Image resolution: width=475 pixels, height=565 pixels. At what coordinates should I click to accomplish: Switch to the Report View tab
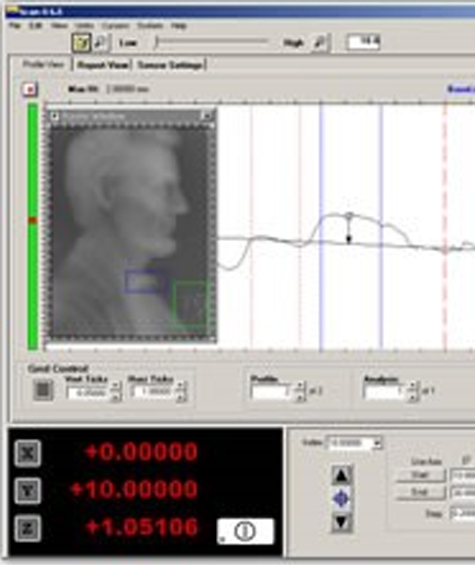[x=102, y=65]
